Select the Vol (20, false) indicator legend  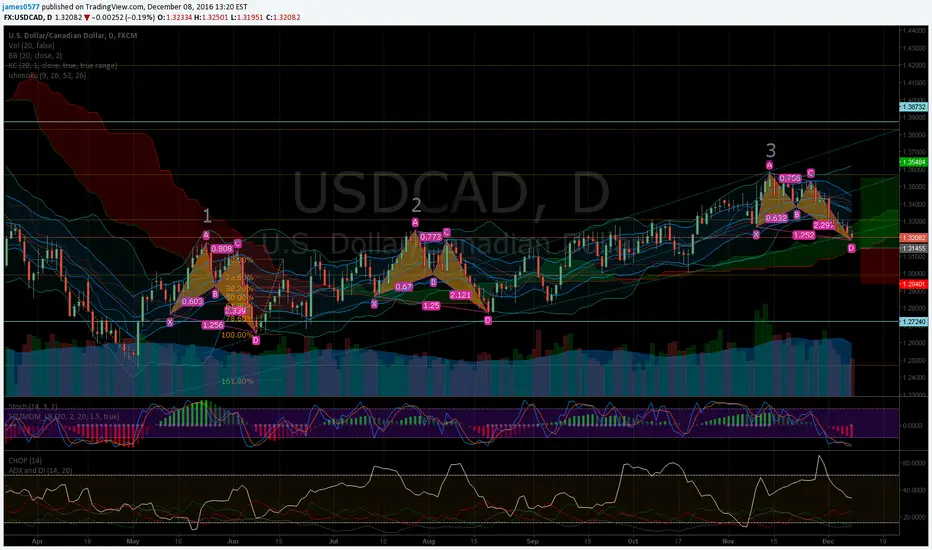coord(32,45)
